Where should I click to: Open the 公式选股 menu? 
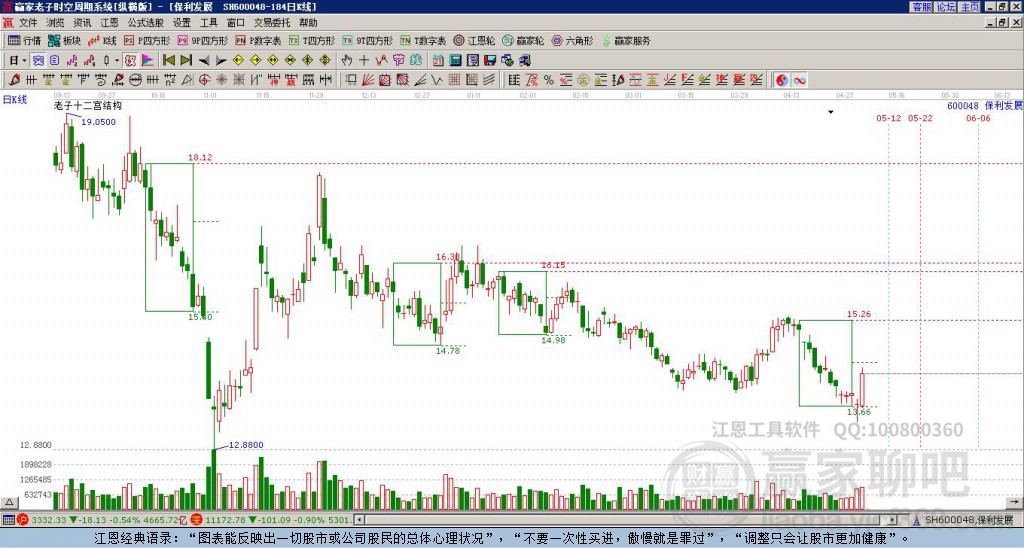point(145,23)
